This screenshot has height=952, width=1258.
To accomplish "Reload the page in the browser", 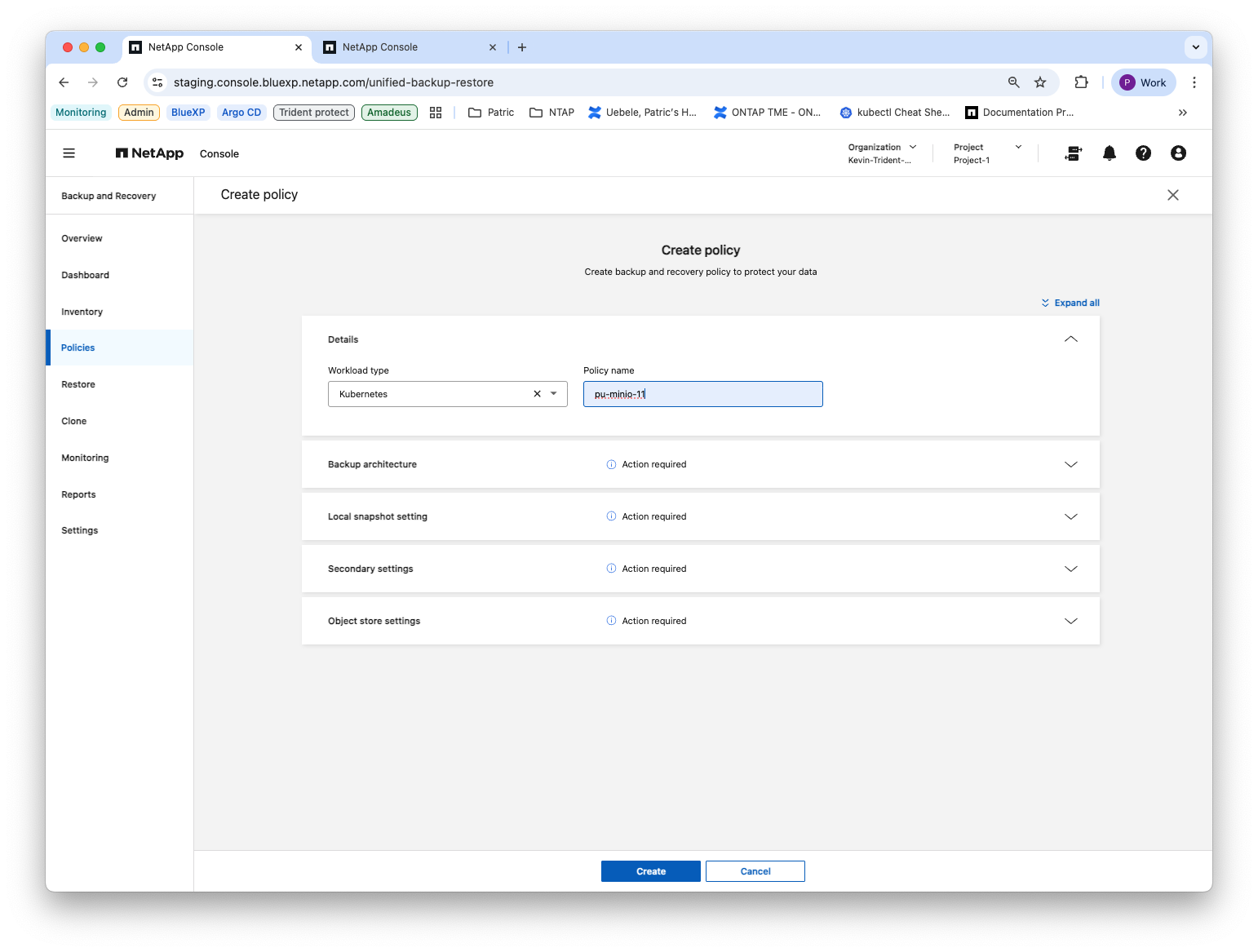I will (x=122, y=82).
